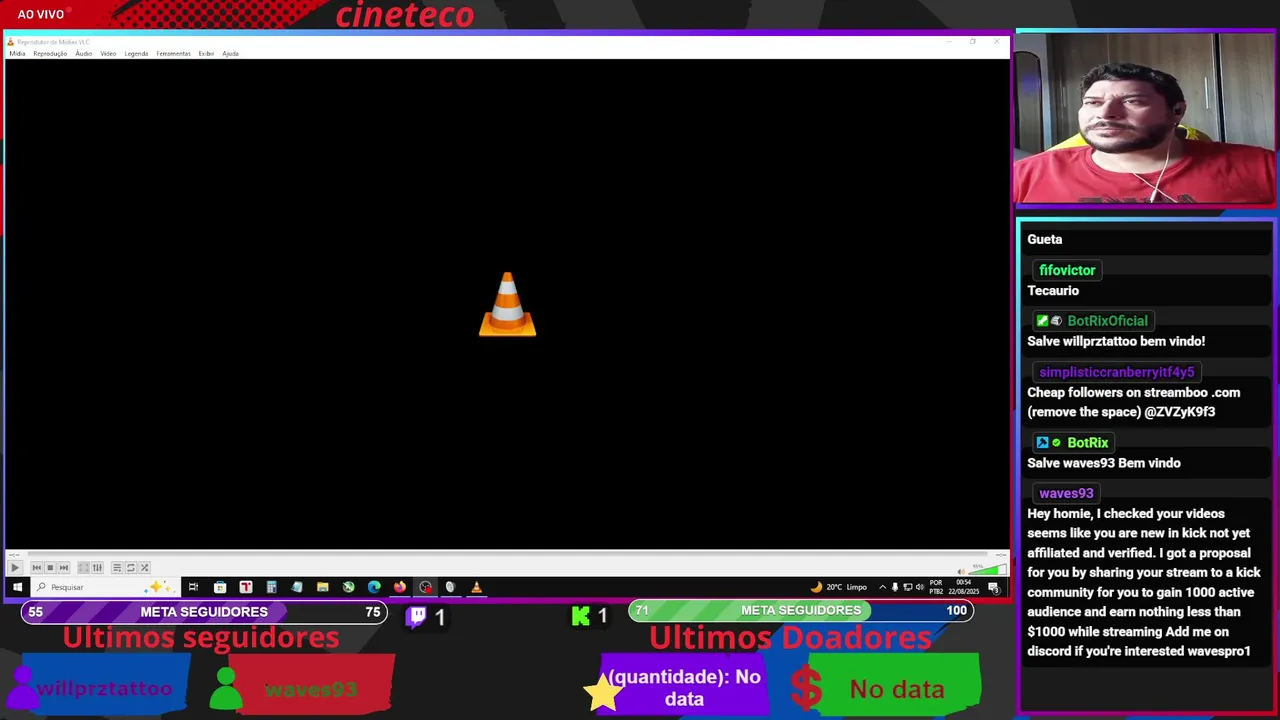Open the Exibir menu in VLC

click(206, 54)
